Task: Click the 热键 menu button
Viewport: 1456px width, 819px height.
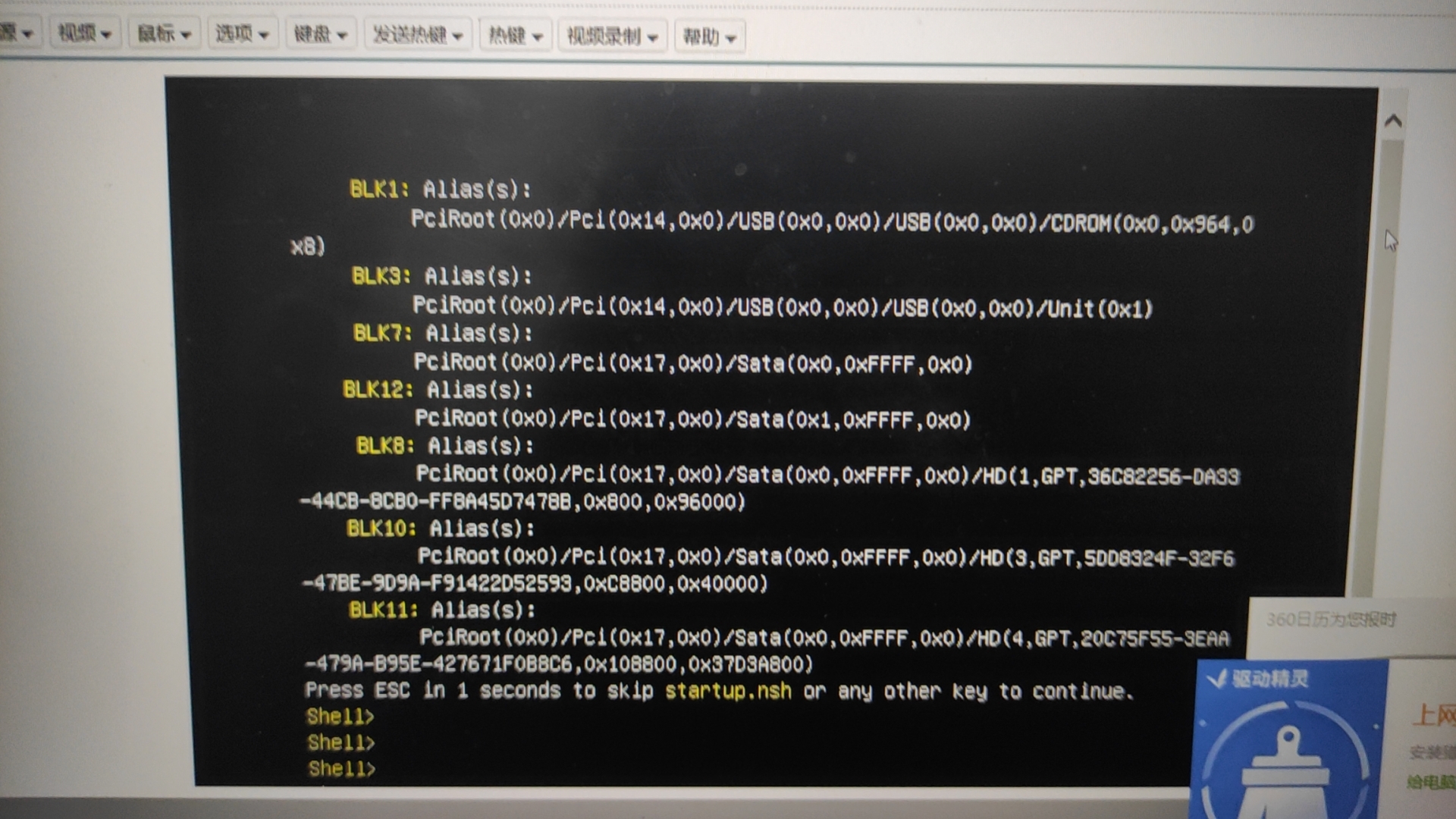Action: click(x=515, y=36)
